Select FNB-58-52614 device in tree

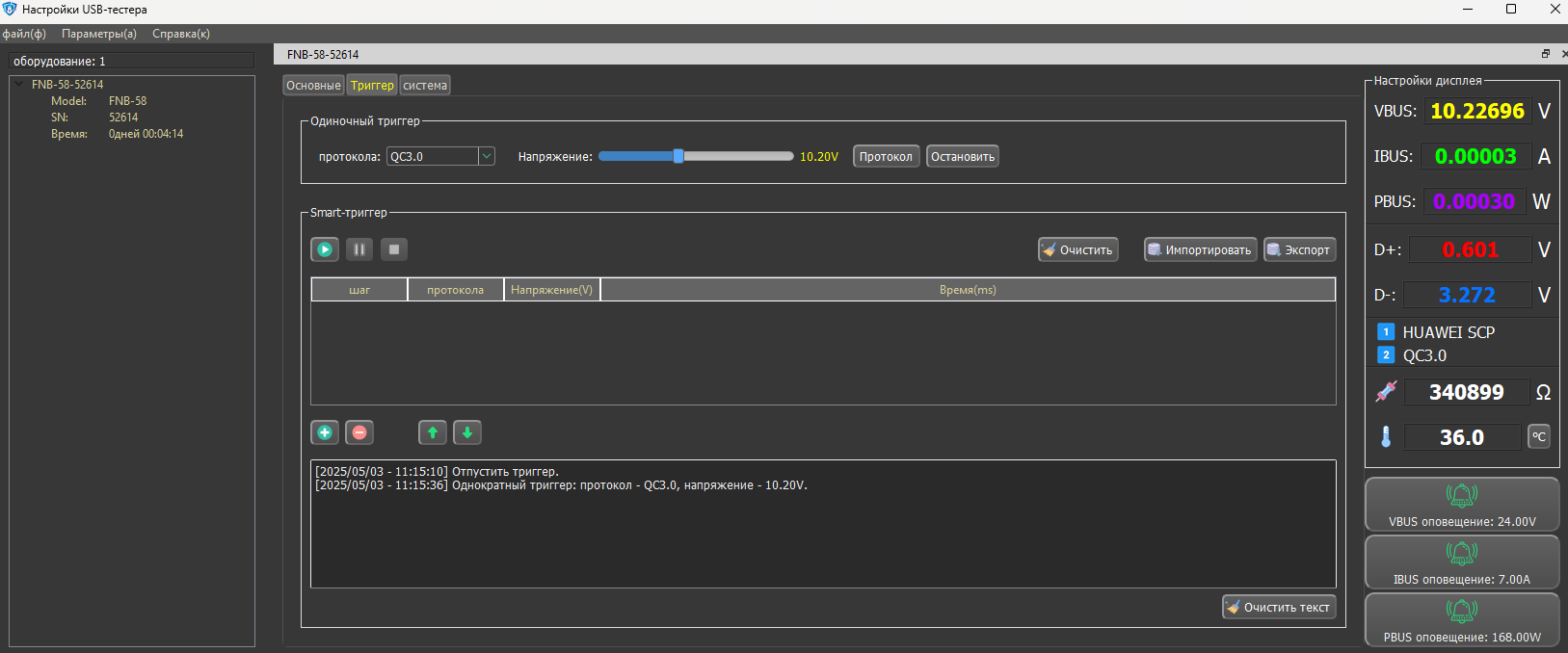tap(67, 85)
